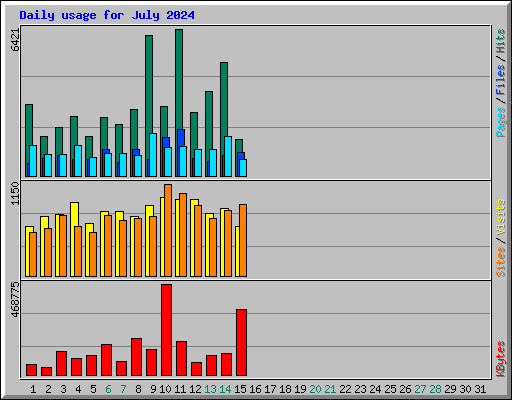Click the green weekend day 20 label

(x=315, y=389)
